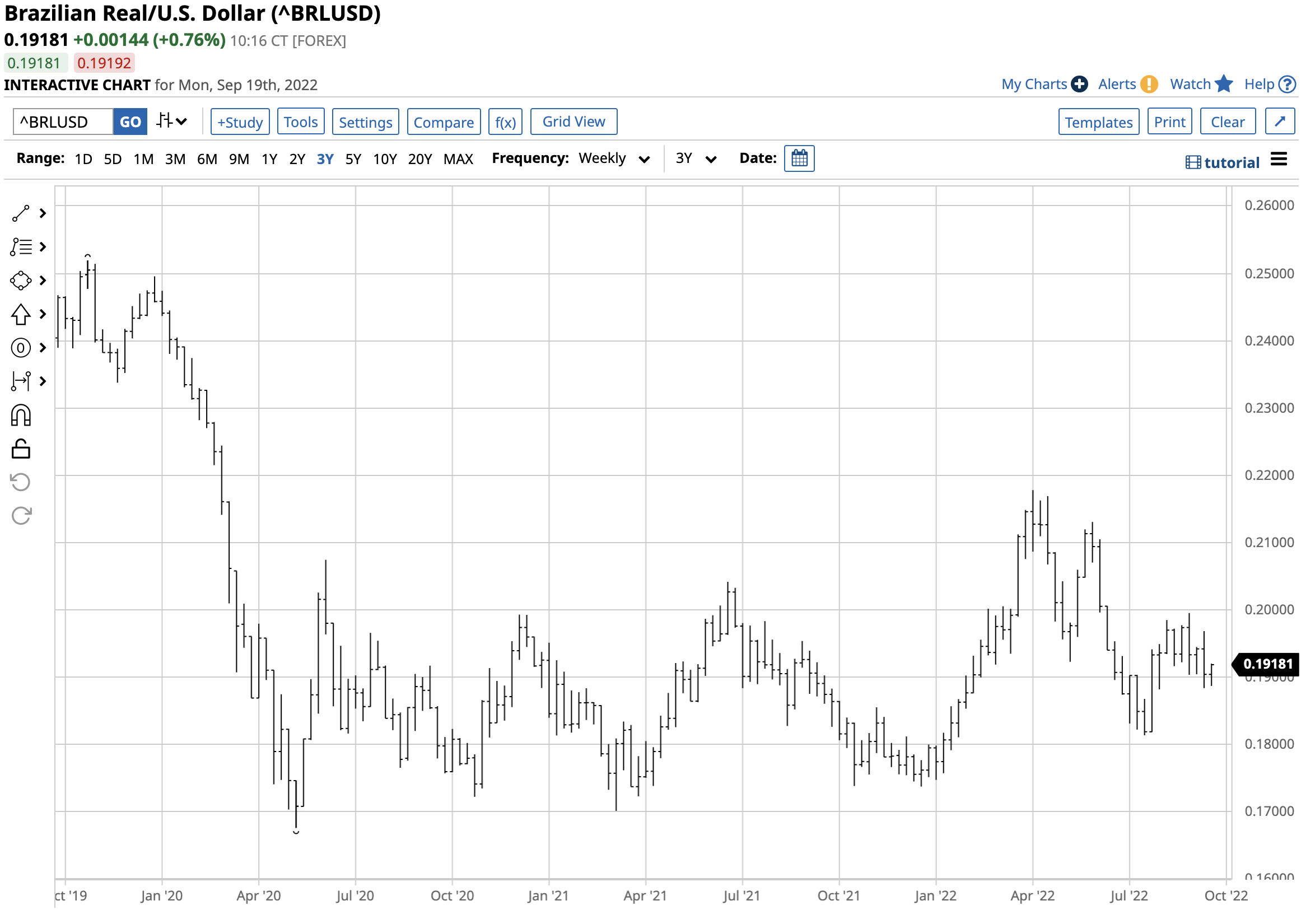This screenshot has width=1315, height=924.
Task: Set range to 9M
Action: tap(240, 159)
